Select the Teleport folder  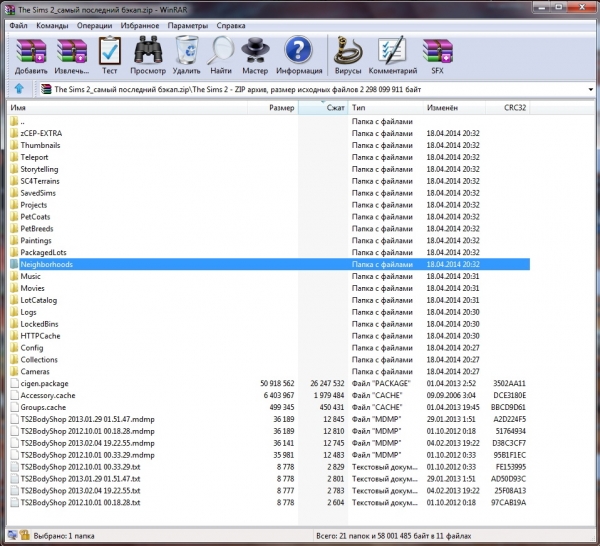[x=34, y=157]
